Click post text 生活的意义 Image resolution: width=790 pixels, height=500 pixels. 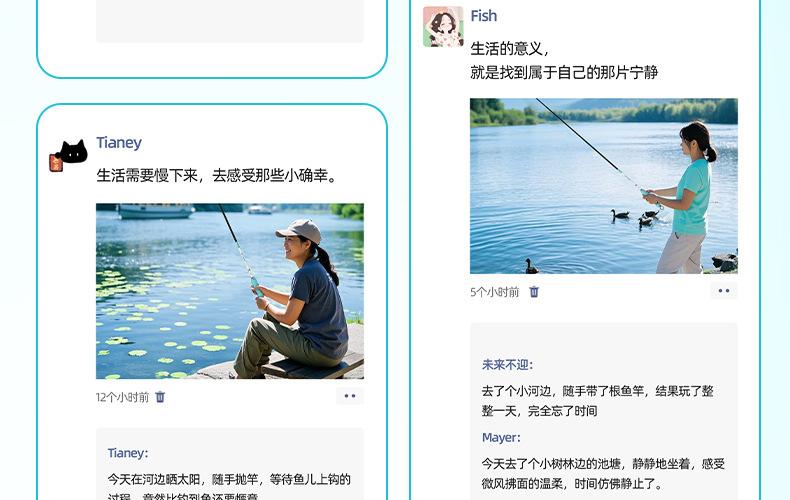(x=506, y=49)
